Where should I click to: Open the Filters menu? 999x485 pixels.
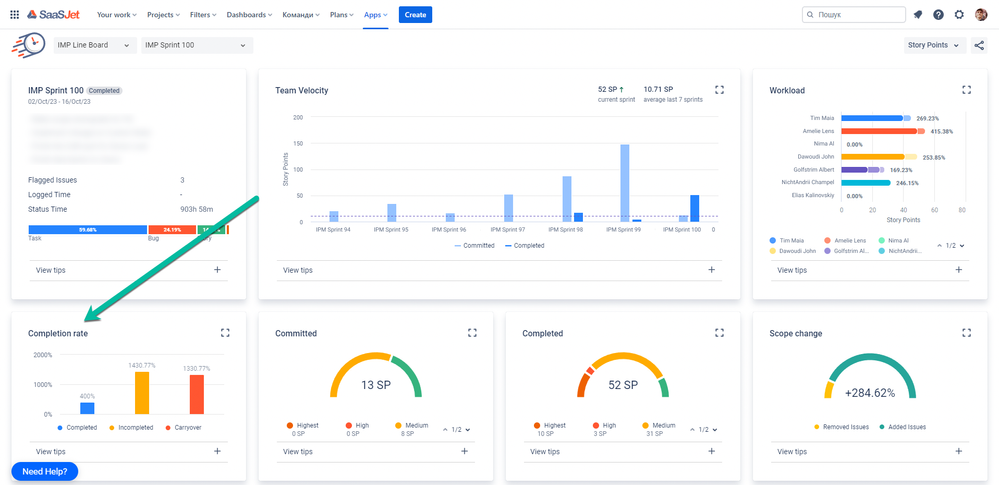203,15
